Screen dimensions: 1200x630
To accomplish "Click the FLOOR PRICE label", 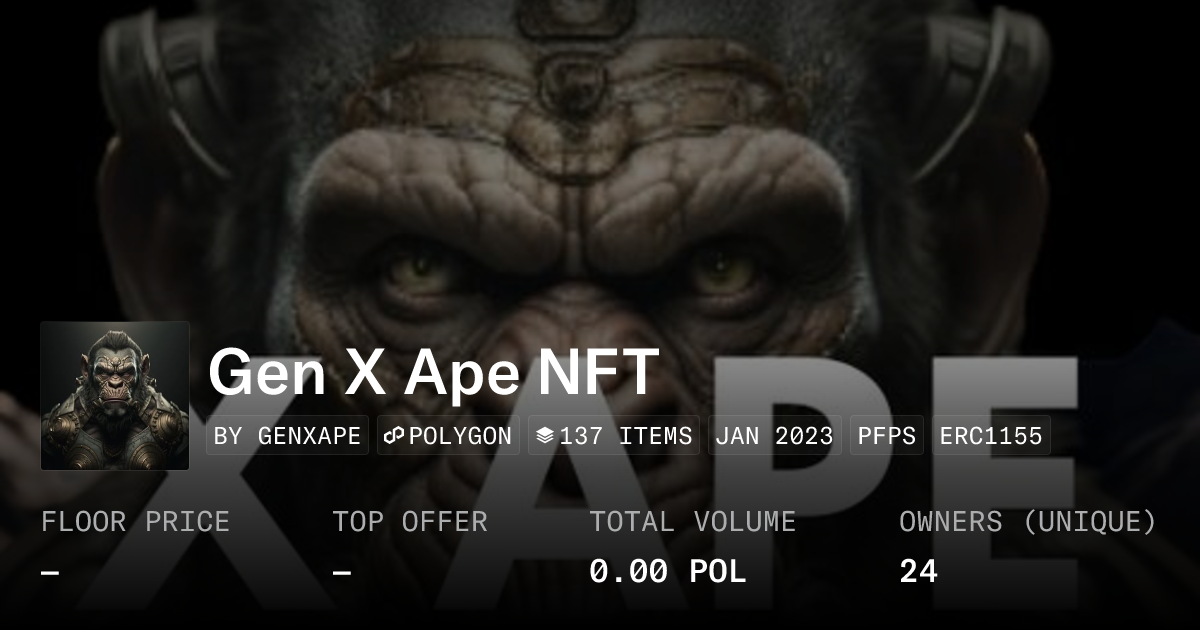I will point(135,522).
